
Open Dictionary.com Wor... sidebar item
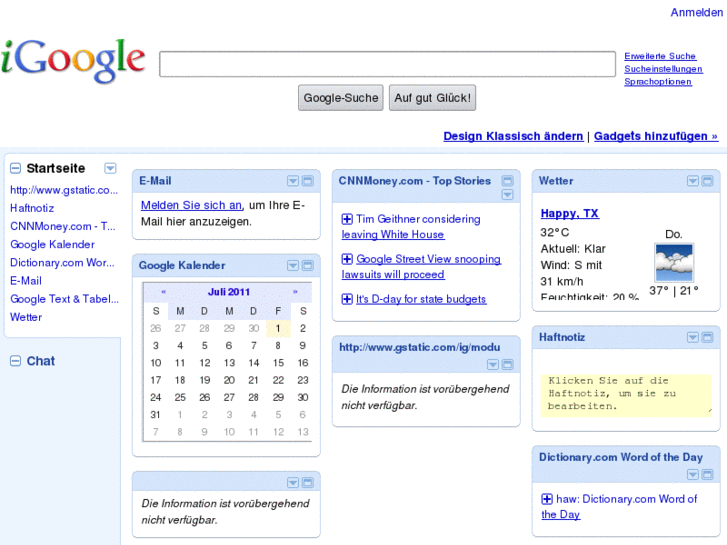pyautogui.click(x=62, y=263)
